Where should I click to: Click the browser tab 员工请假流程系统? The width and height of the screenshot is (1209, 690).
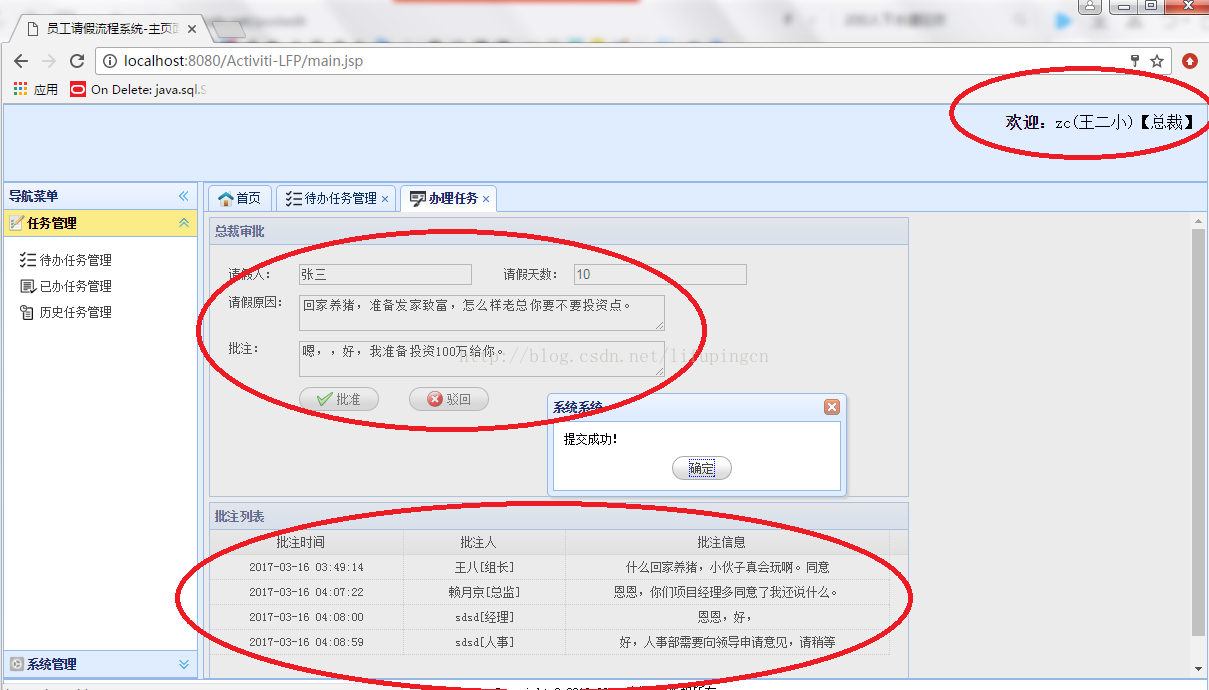(x=108, y=29)
